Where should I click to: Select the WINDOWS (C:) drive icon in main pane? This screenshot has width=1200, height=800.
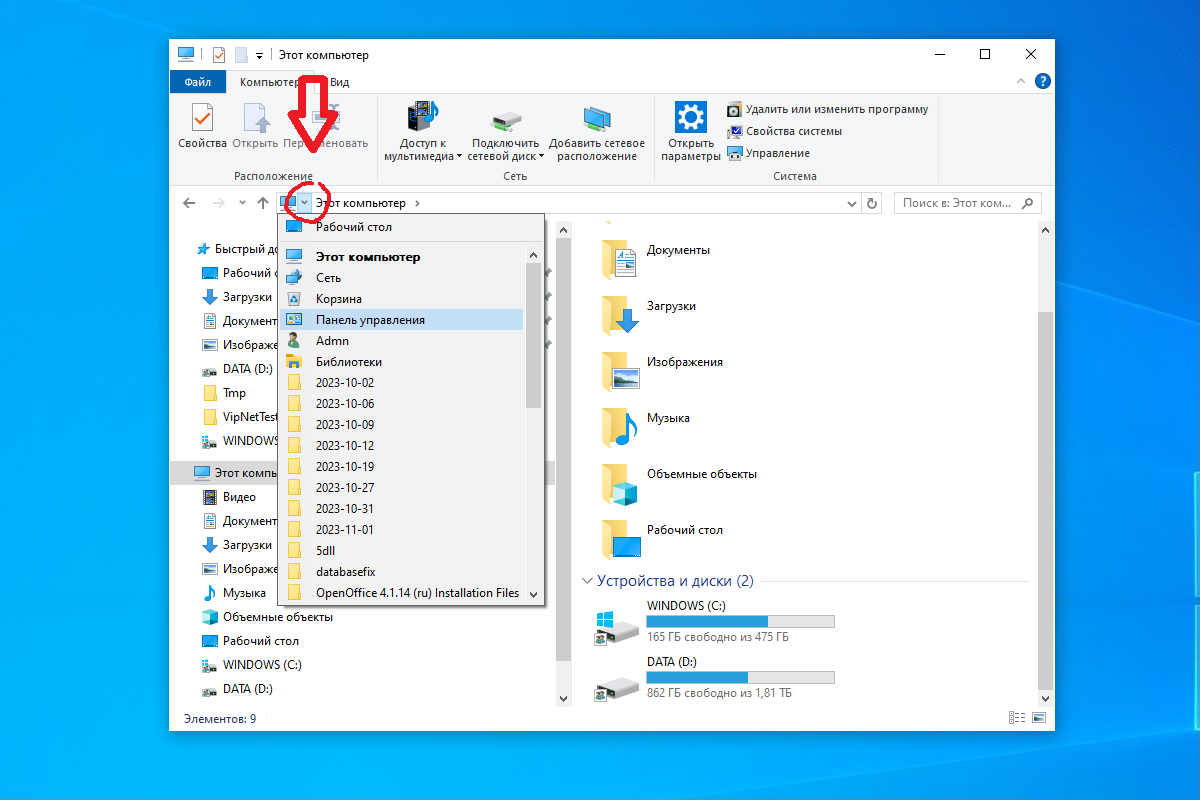[617, 630]
